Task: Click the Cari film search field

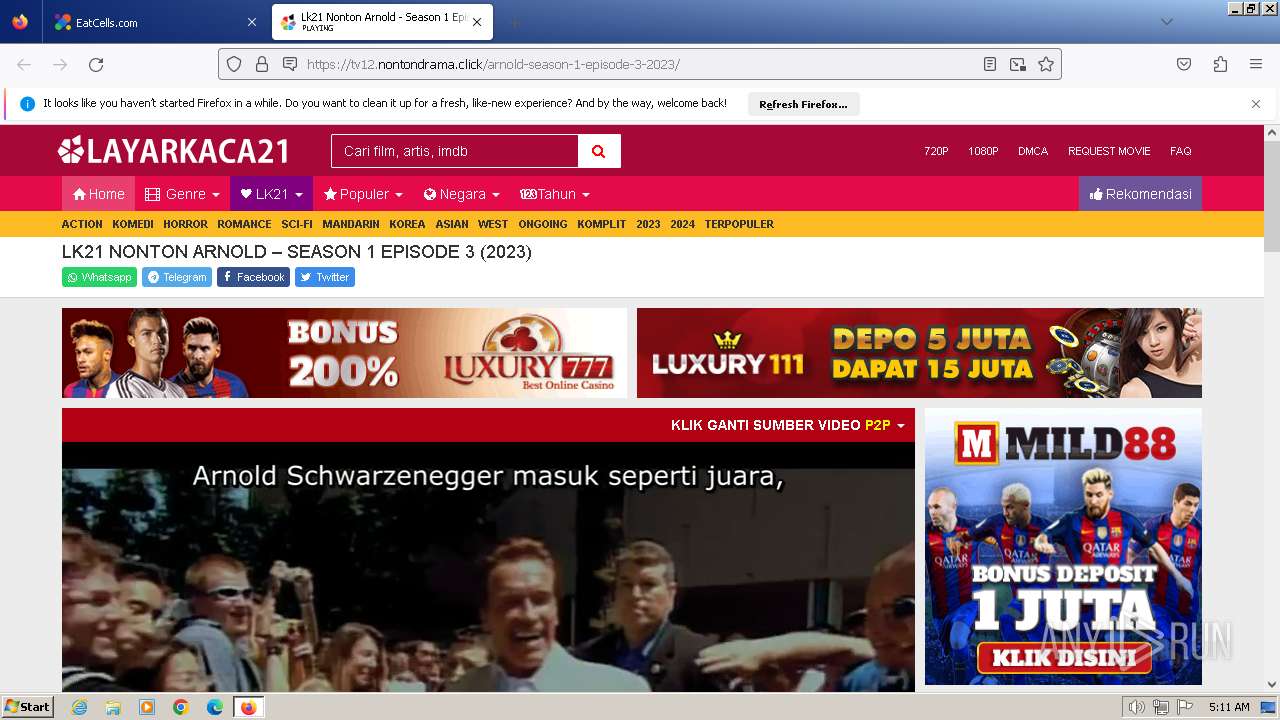Action: [x=455, y=151]
